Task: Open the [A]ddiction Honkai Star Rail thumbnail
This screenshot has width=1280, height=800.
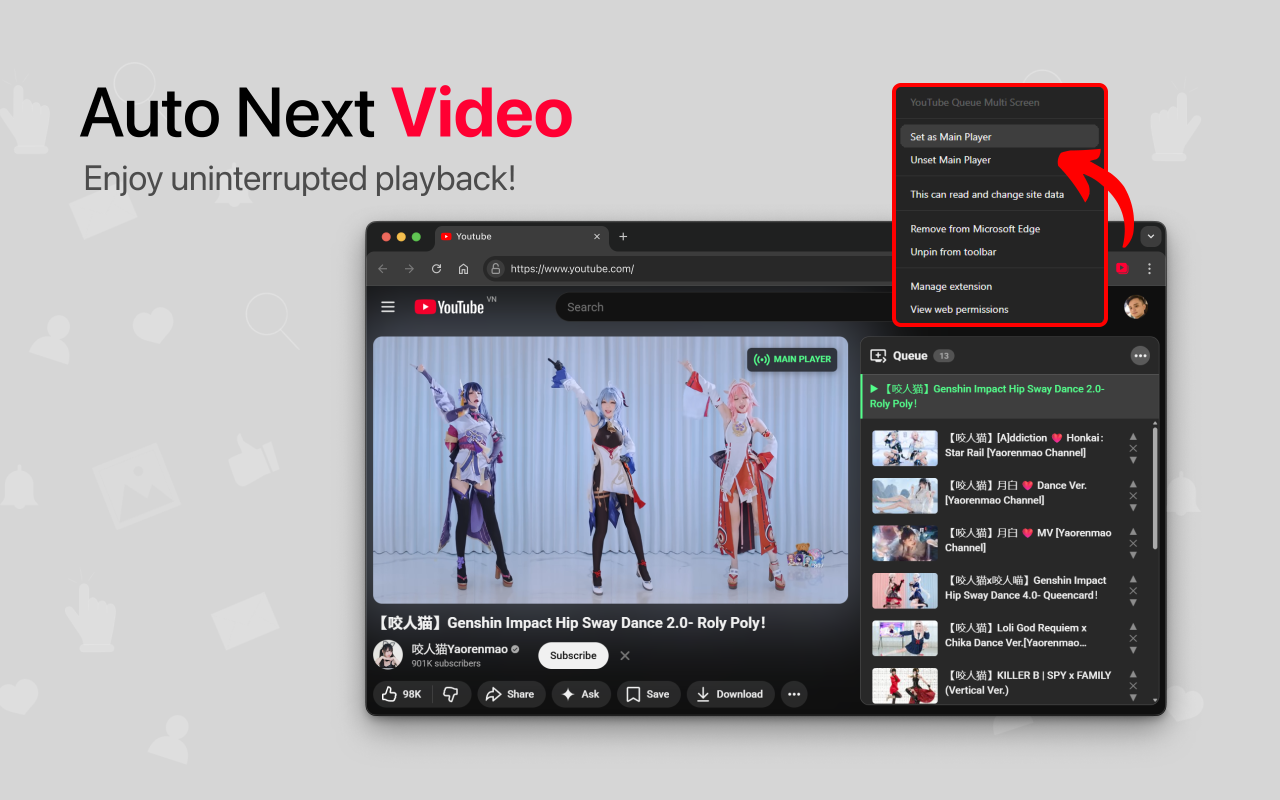Action: [x=905, y=447]
